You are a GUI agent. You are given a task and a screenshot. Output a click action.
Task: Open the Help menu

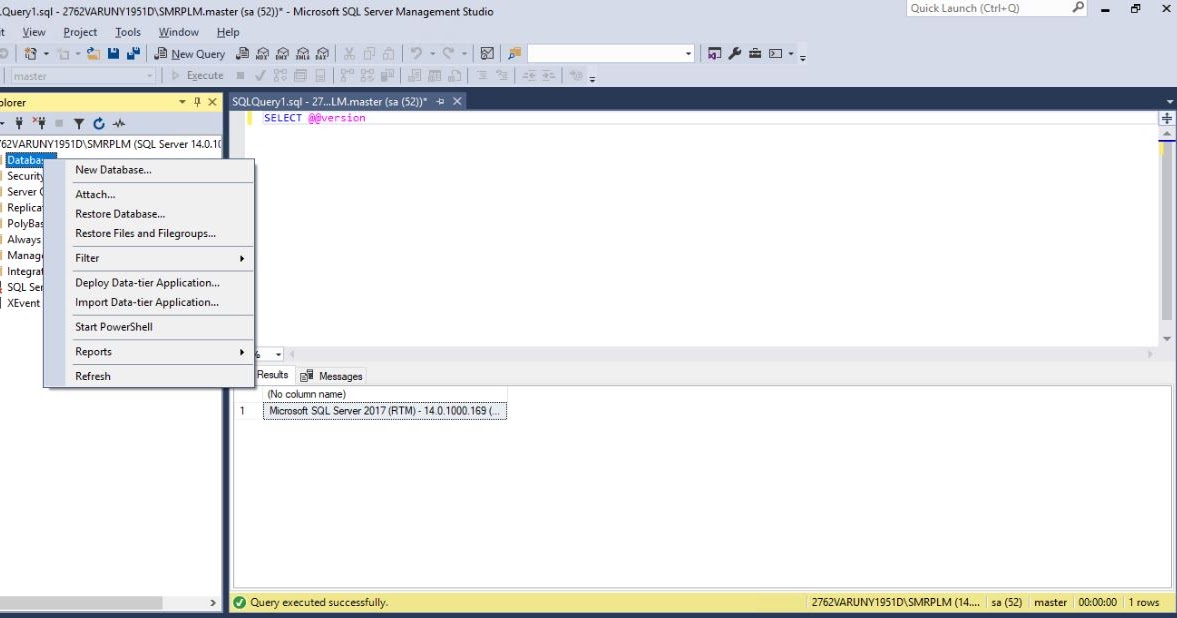(228, 32)
